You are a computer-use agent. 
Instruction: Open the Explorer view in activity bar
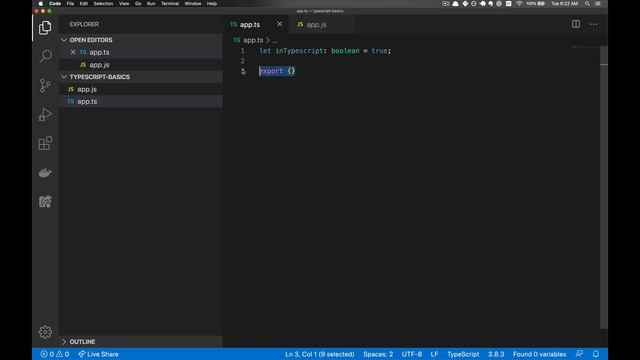point(45,28)
